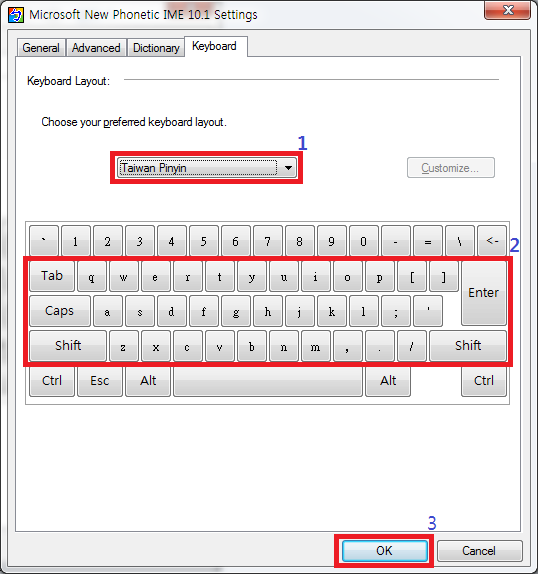The image size is (538, 574).
Task: Close the IME Settings window
Action: coord(507,10)
